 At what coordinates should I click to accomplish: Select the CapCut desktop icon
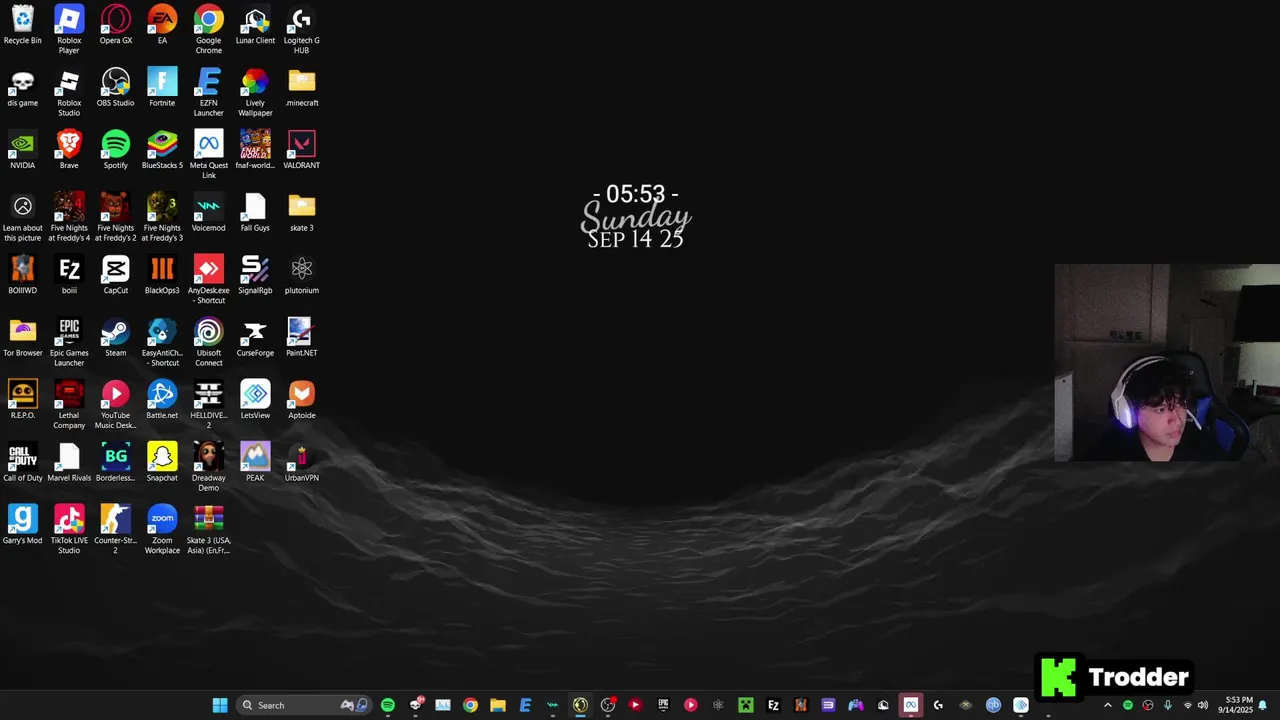[115, 276]
